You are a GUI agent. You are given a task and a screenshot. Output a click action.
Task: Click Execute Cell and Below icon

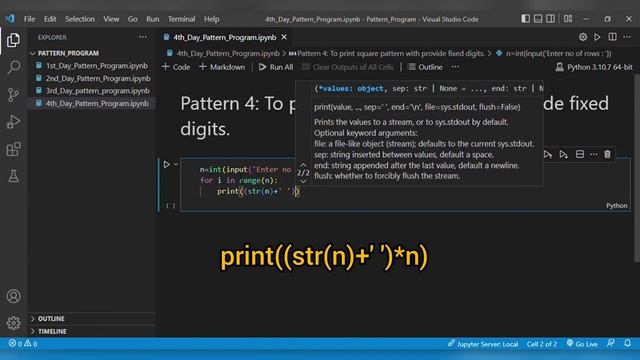(x=564, y=154)
